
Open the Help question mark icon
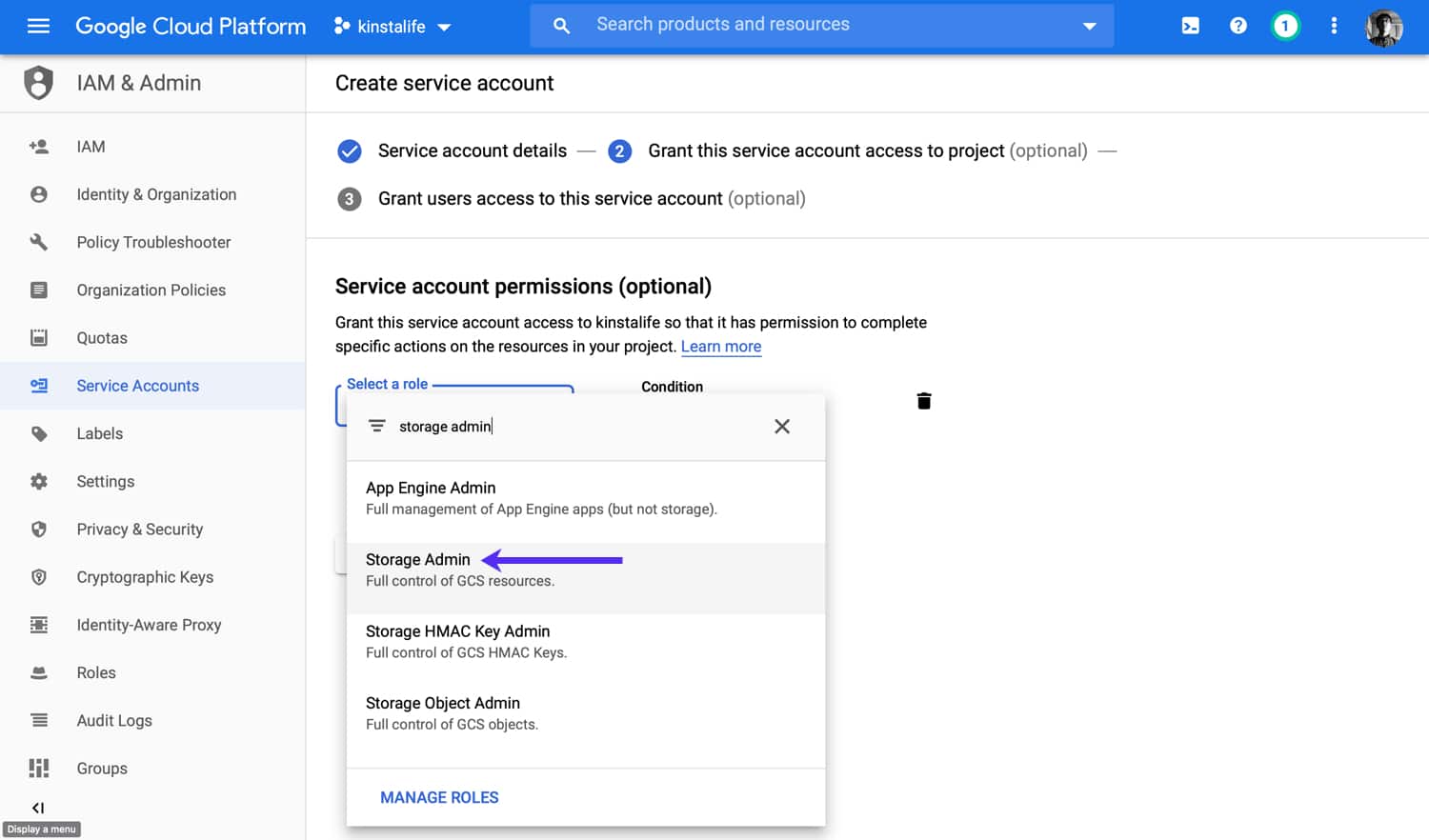click(x=1238, y=26)
